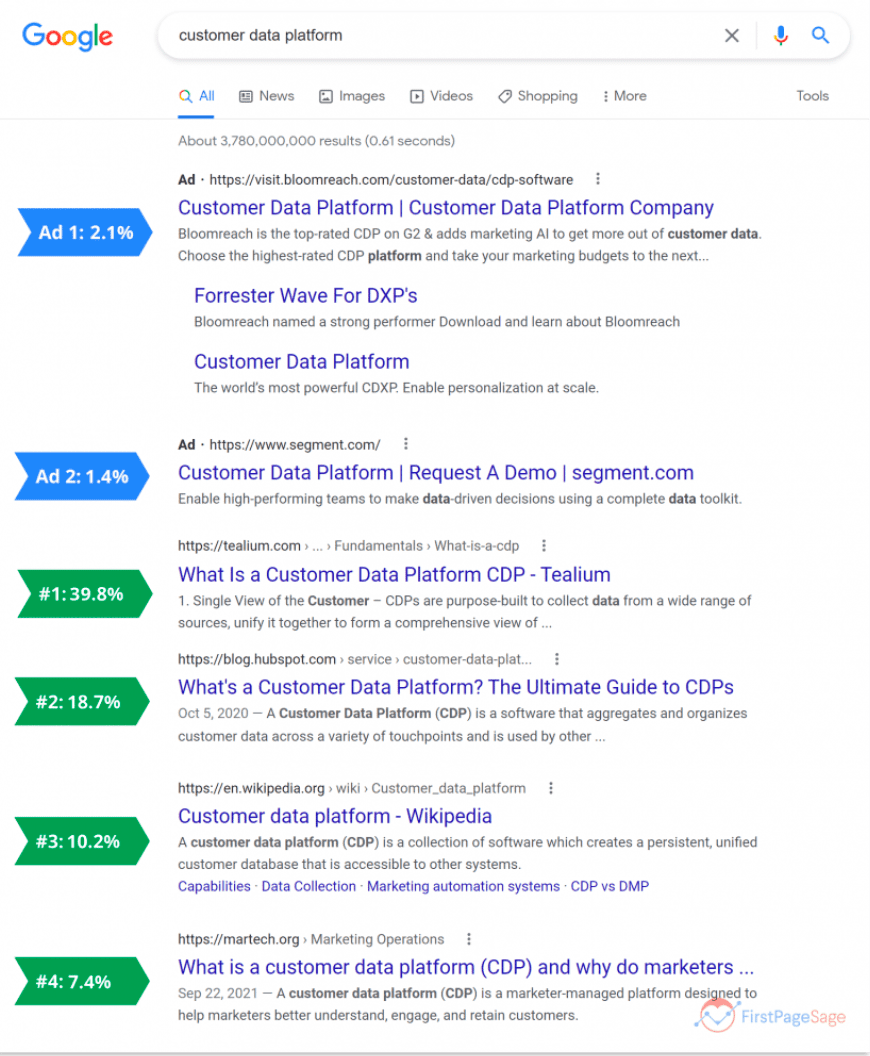Open three-dot menu beside tealium.com result

pos(543,546)
